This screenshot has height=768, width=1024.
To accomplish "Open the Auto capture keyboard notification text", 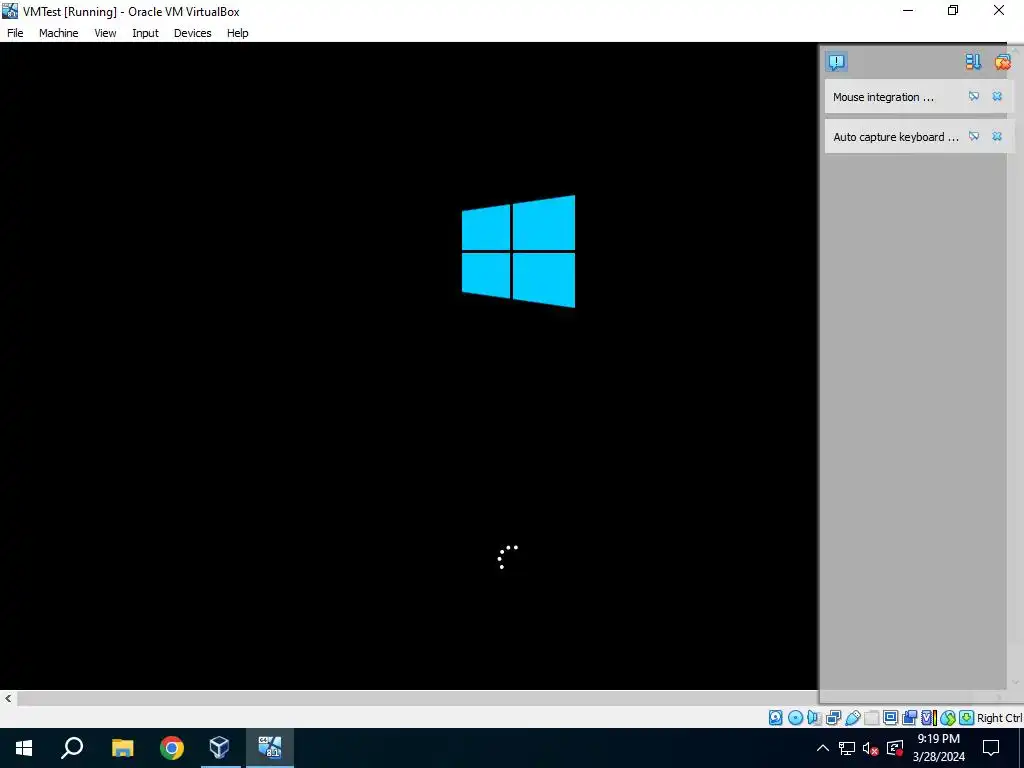I will coord(895,137).
